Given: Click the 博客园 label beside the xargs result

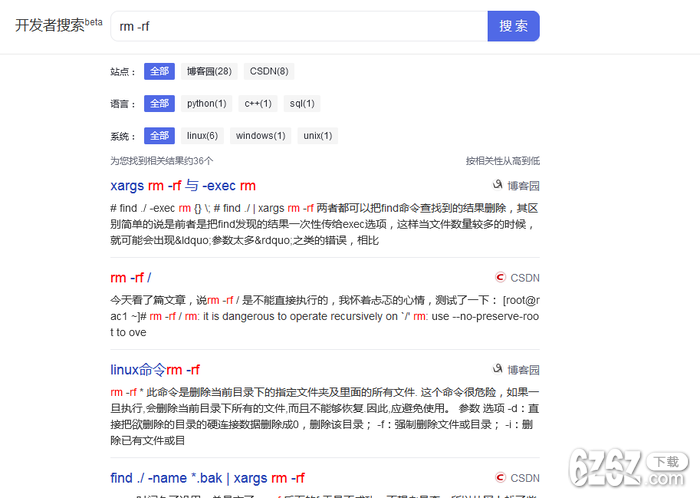Looking at the screenshot, I should click(523, 186).
